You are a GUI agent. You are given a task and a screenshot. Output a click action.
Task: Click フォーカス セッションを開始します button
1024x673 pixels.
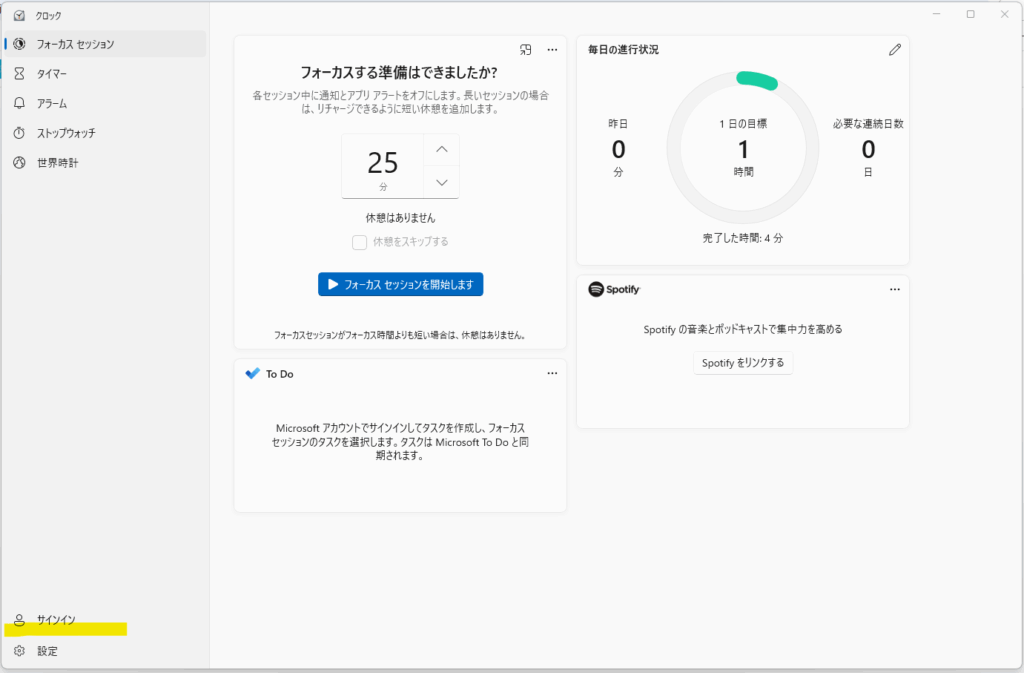pyautogui.click(x=400, y=285)
